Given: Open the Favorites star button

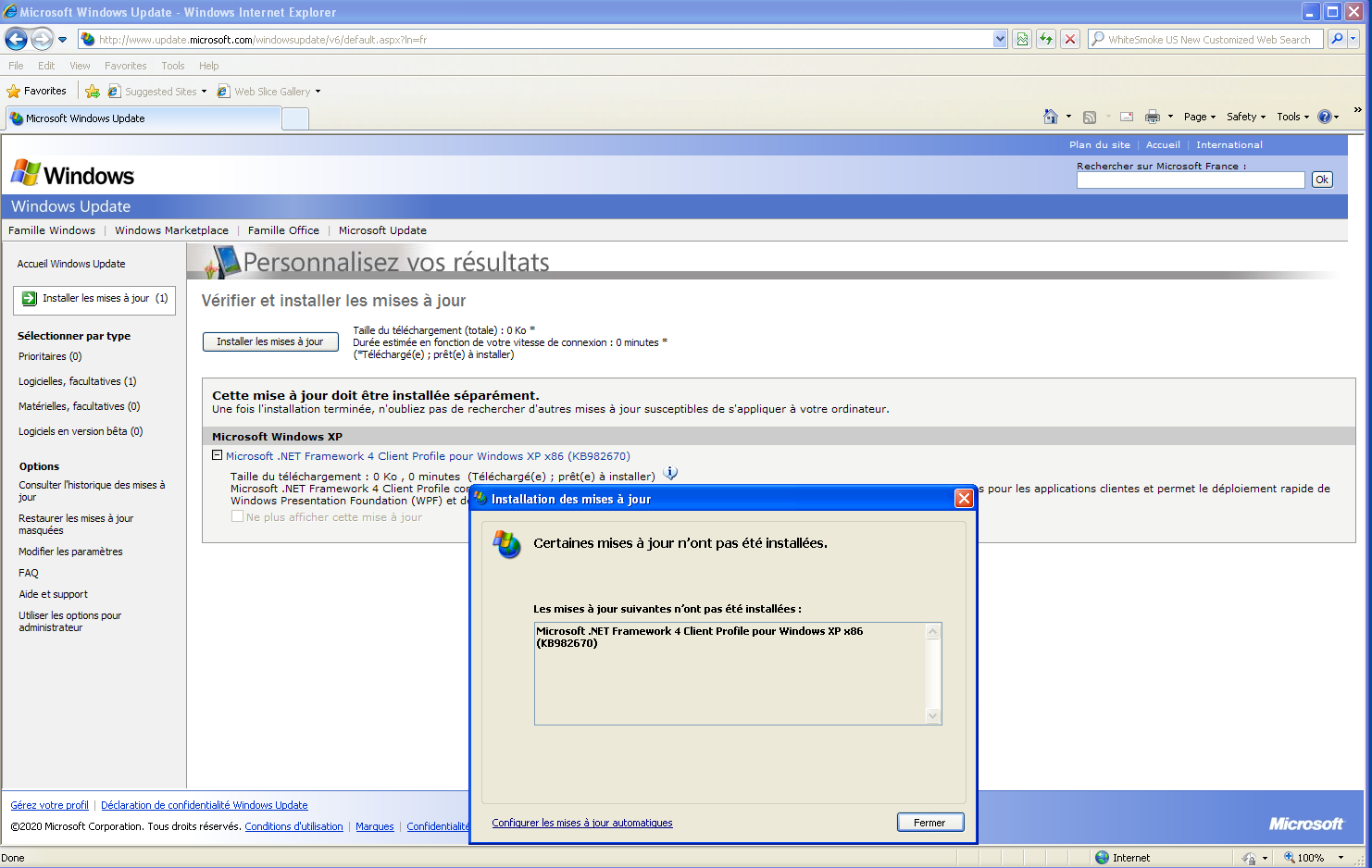Looking at the screenshot, I should [x=37, y=91].
